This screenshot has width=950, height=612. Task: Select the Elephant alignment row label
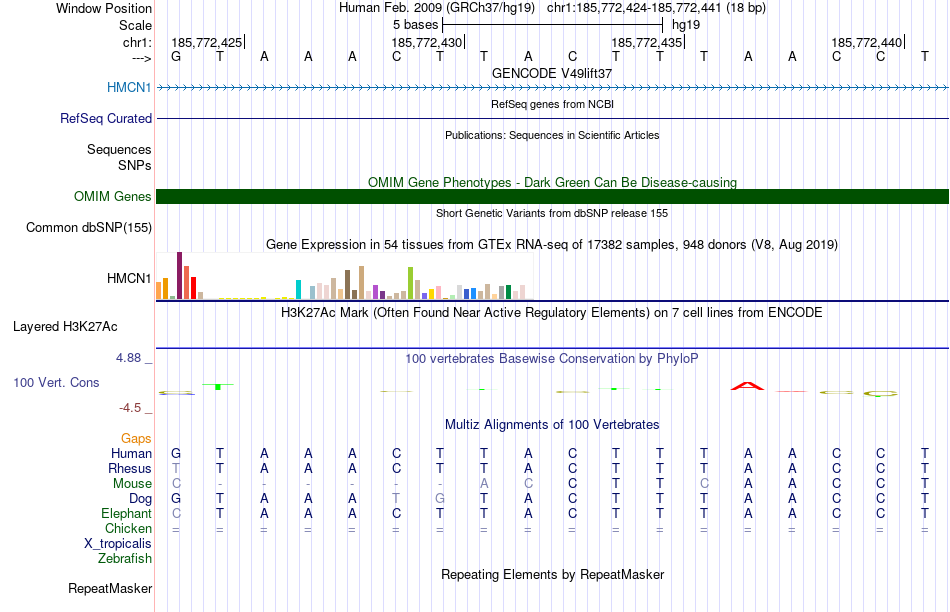(127, 513)
